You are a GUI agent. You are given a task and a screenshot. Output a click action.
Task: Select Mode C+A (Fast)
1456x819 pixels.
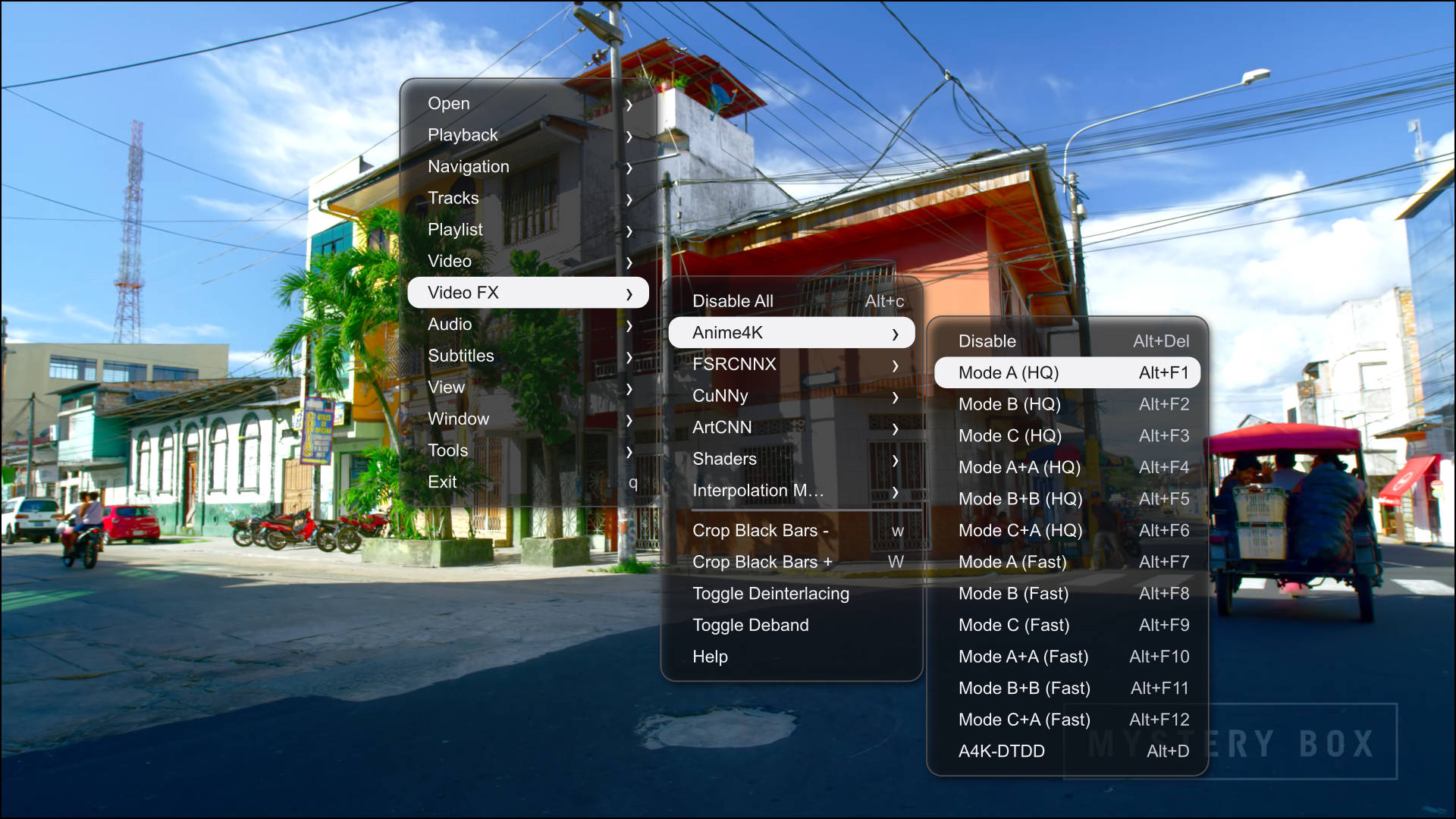coord(1068,720)
